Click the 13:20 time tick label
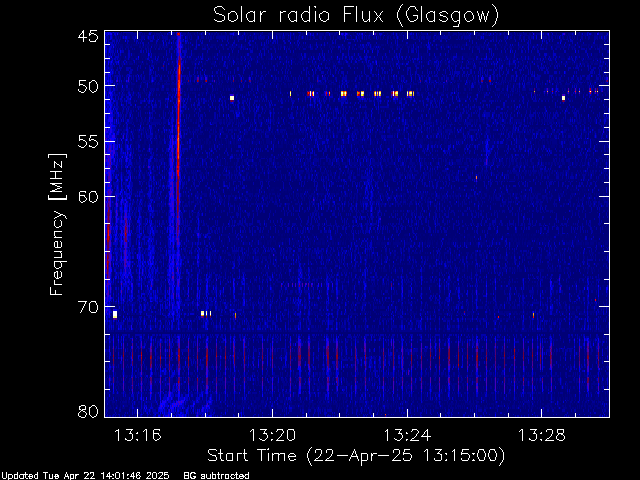The width and height of the screenshot is (640, 480). [272, 436]
